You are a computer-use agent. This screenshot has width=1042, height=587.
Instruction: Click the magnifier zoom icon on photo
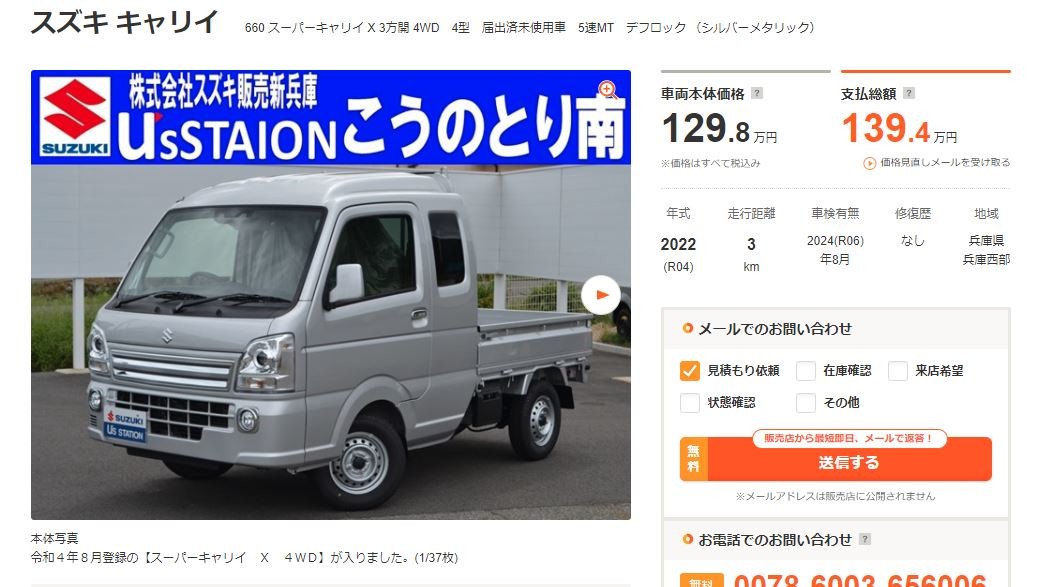tap(607, 90)
